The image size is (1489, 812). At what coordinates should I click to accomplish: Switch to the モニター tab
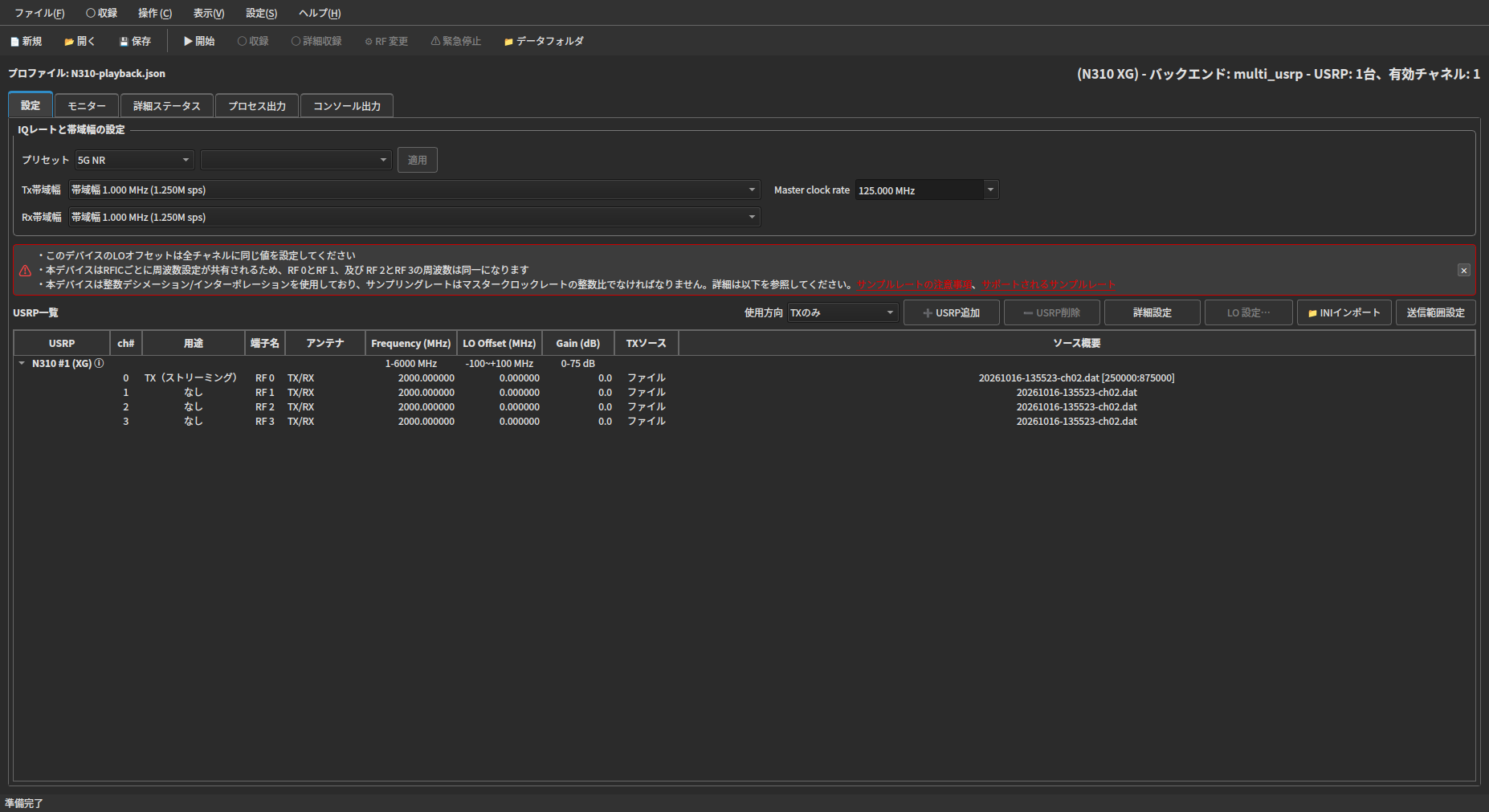pyautogui.click(x=87, y=106)
